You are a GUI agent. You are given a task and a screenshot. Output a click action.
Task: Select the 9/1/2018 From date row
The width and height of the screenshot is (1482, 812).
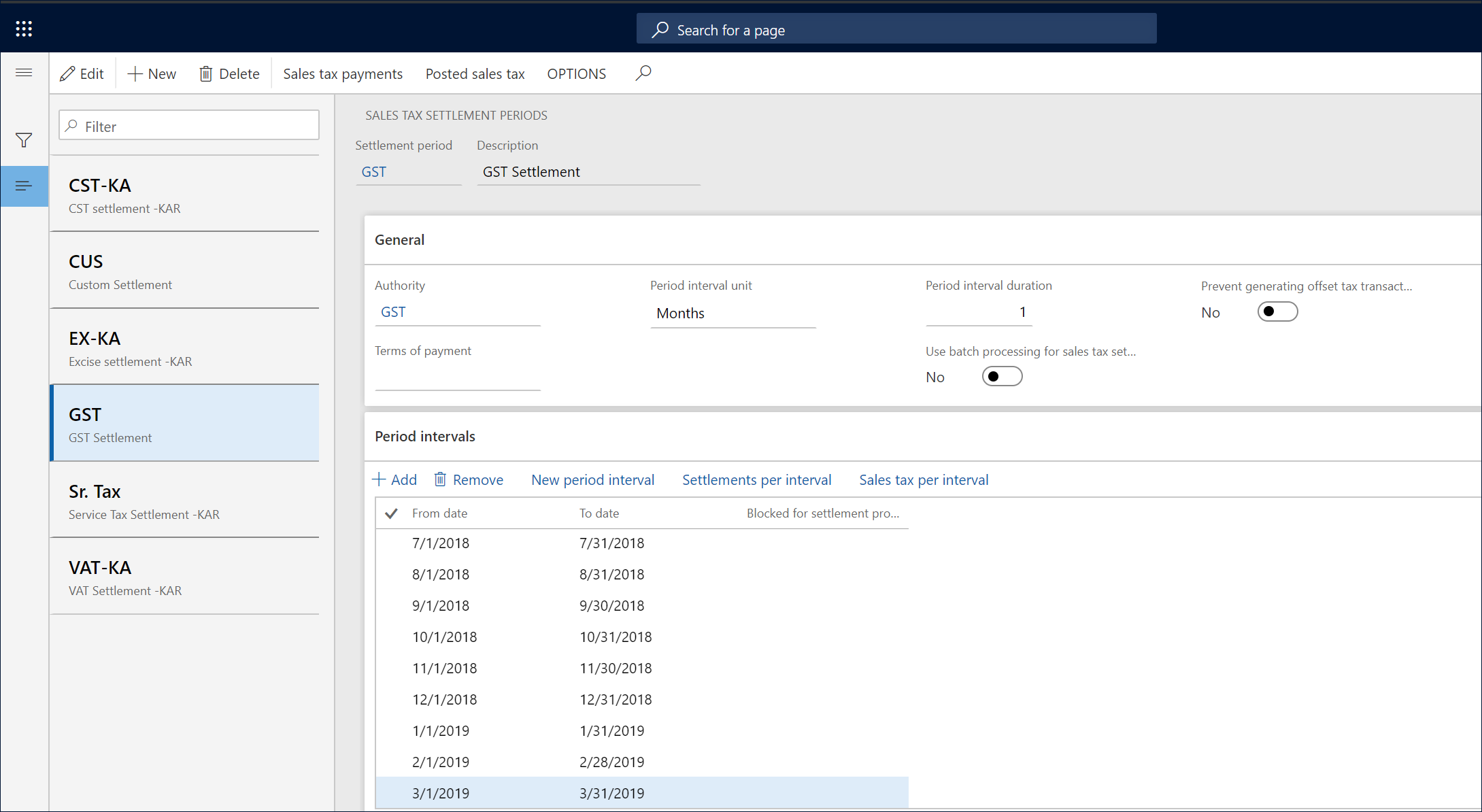[441, 605]
